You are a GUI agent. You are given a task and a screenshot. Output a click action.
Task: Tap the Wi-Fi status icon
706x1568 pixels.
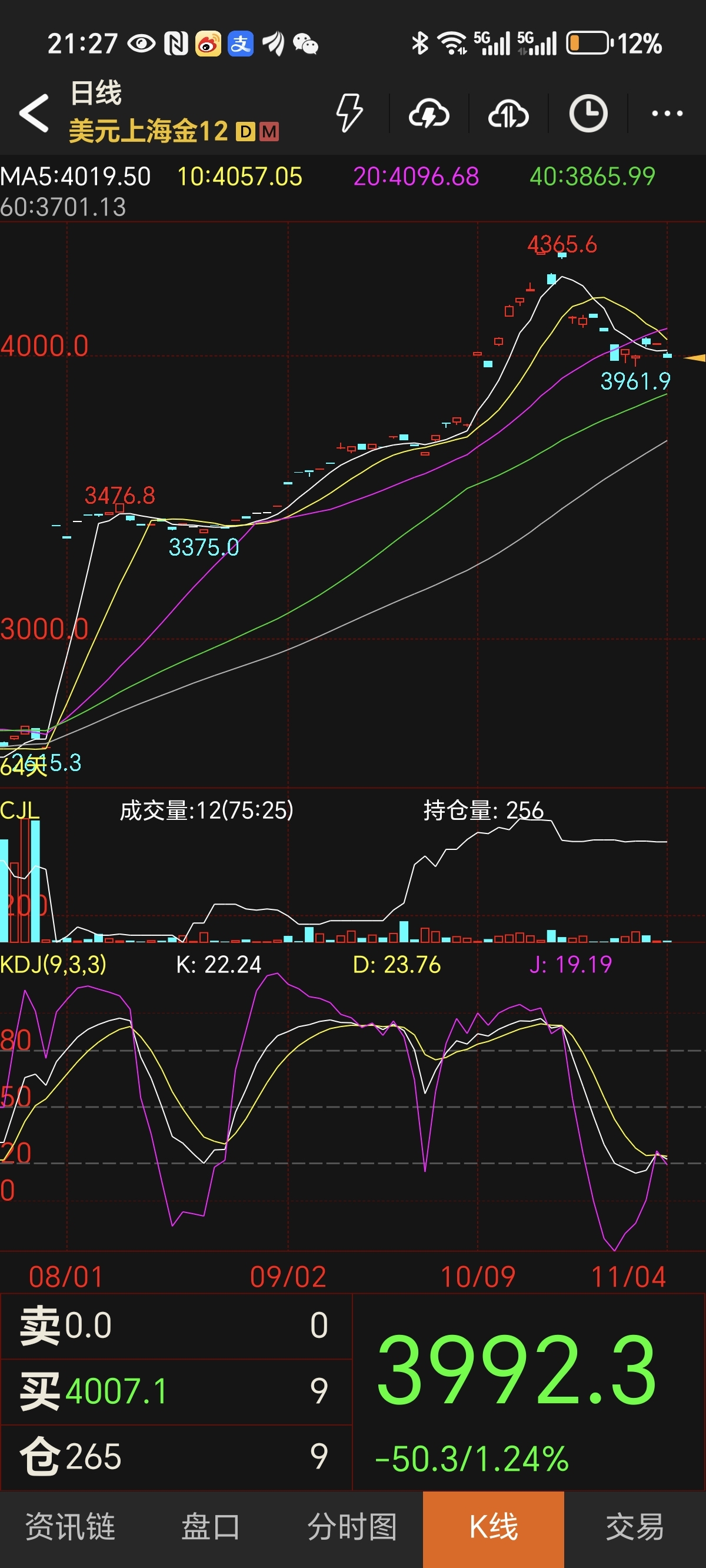pos(452,43)
